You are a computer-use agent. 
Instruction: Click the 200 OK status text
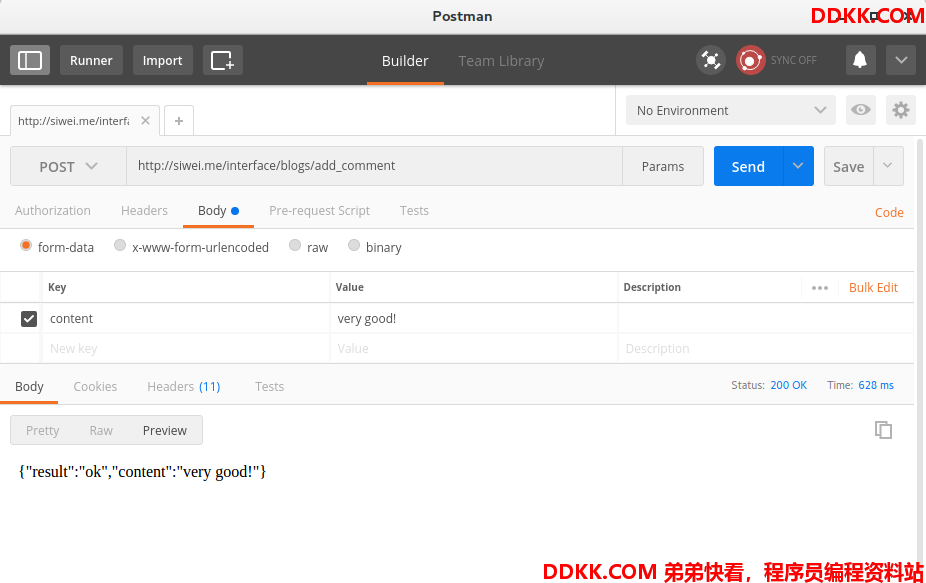(788, 385)
